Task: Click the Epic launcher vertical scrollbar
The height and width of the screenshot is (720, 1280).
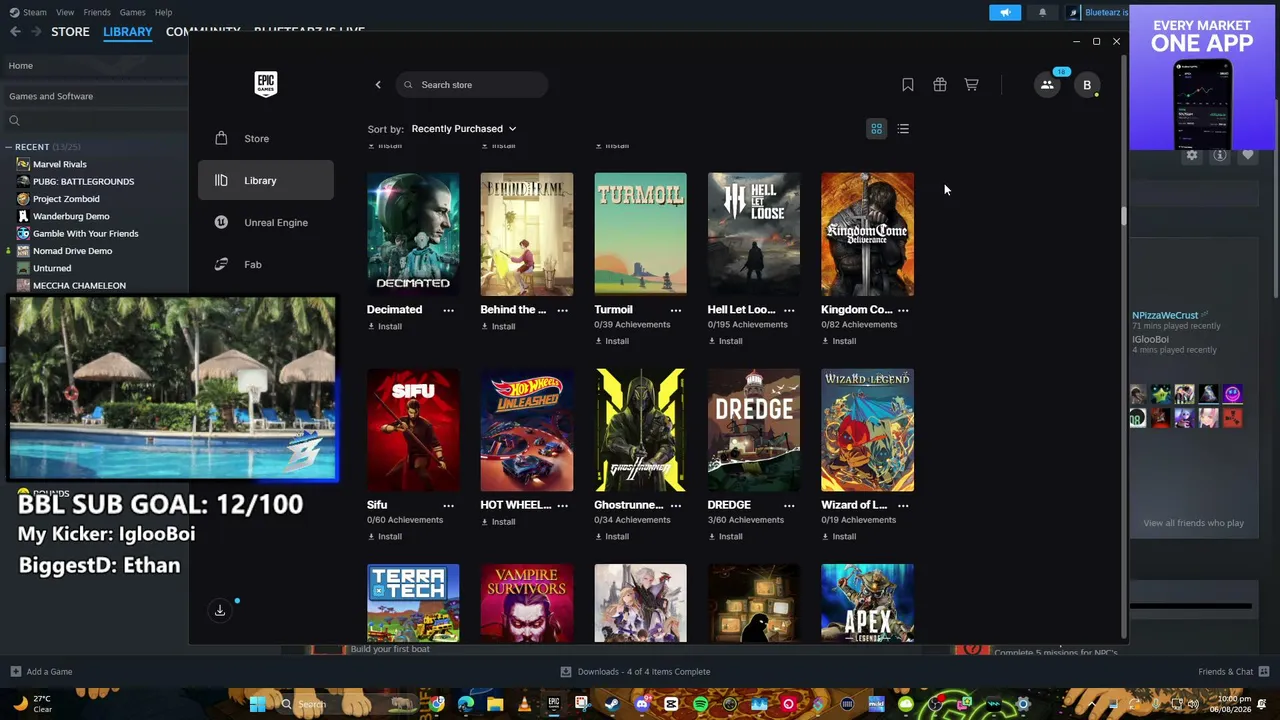Action: [1123, 216]
